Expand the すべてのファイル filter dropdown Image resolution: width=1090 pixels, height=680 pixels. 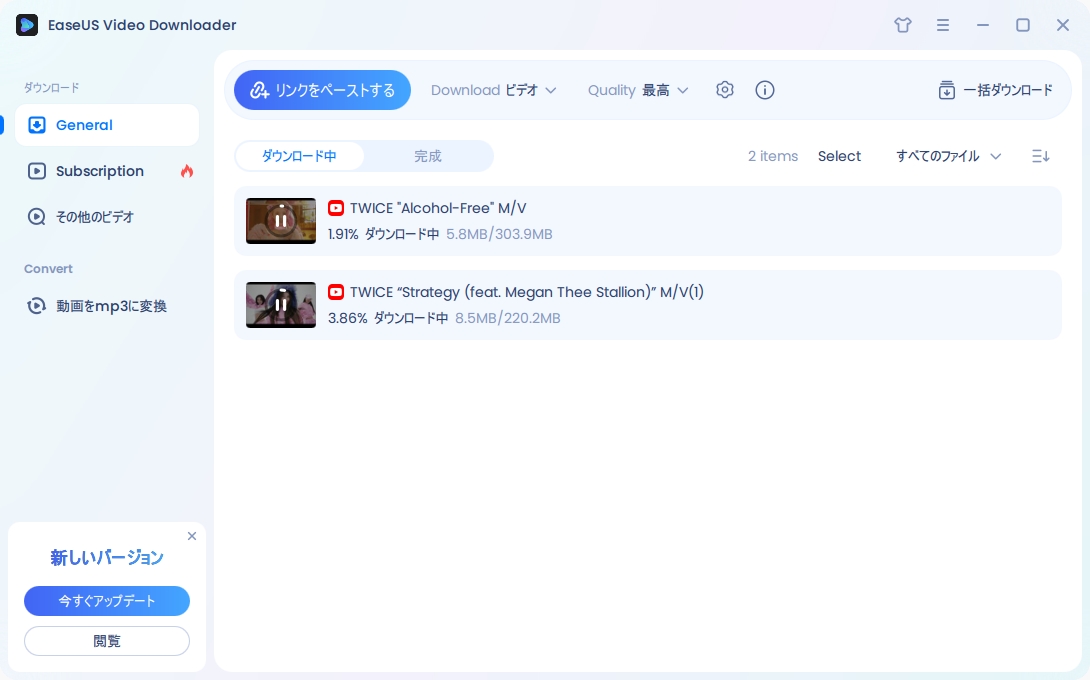click(x=946, y=156)
